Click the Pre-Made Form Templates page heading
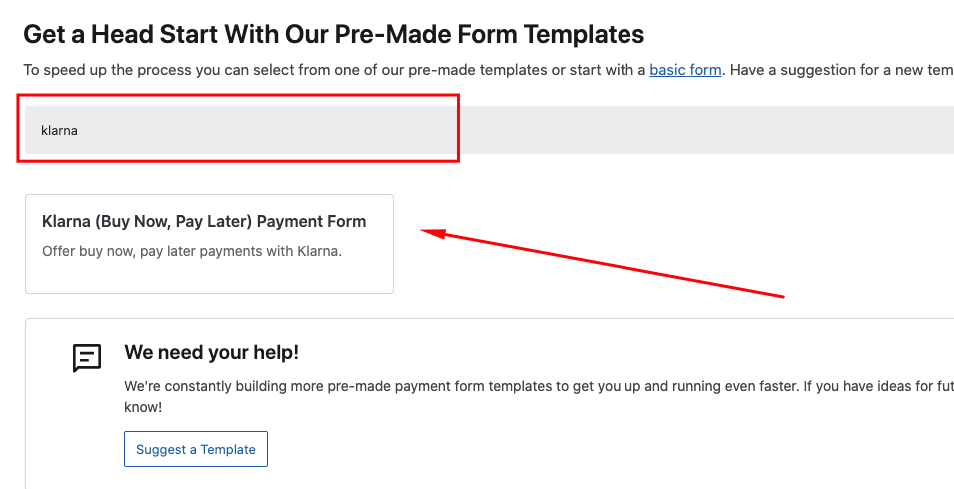 point(333,34)
